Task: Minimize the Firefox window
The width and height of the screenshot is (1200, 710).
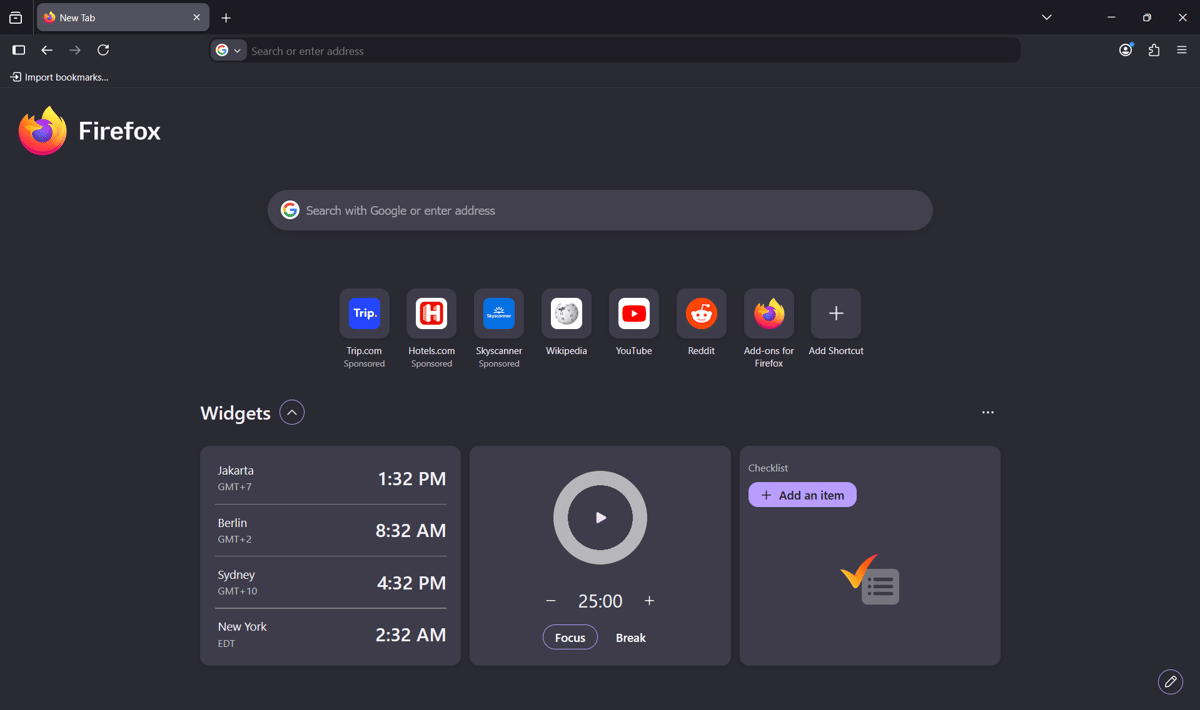Action: tap(1111, 18)
